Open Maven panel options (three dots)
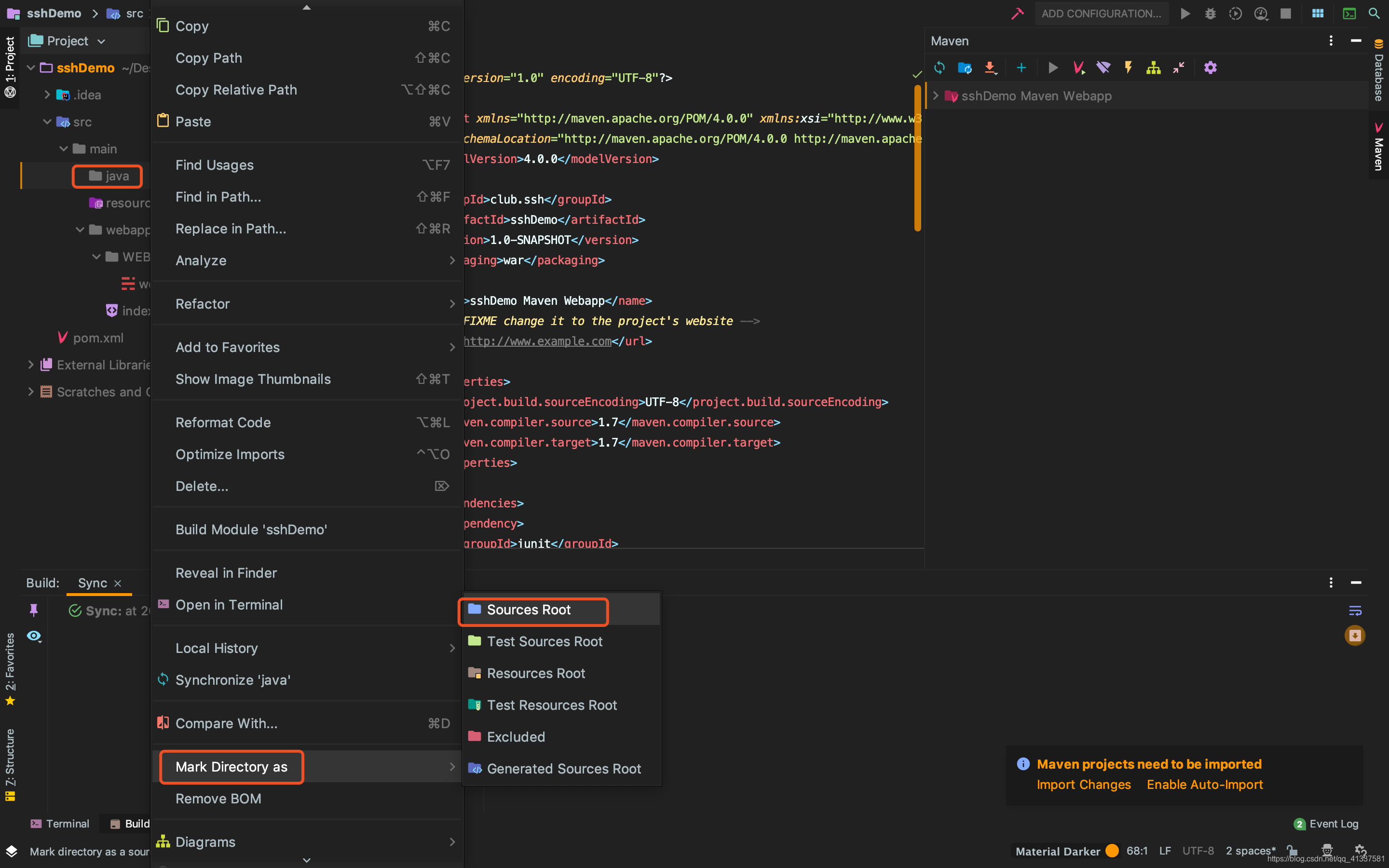The image size is (1389, 868). tap(1331, 41)
